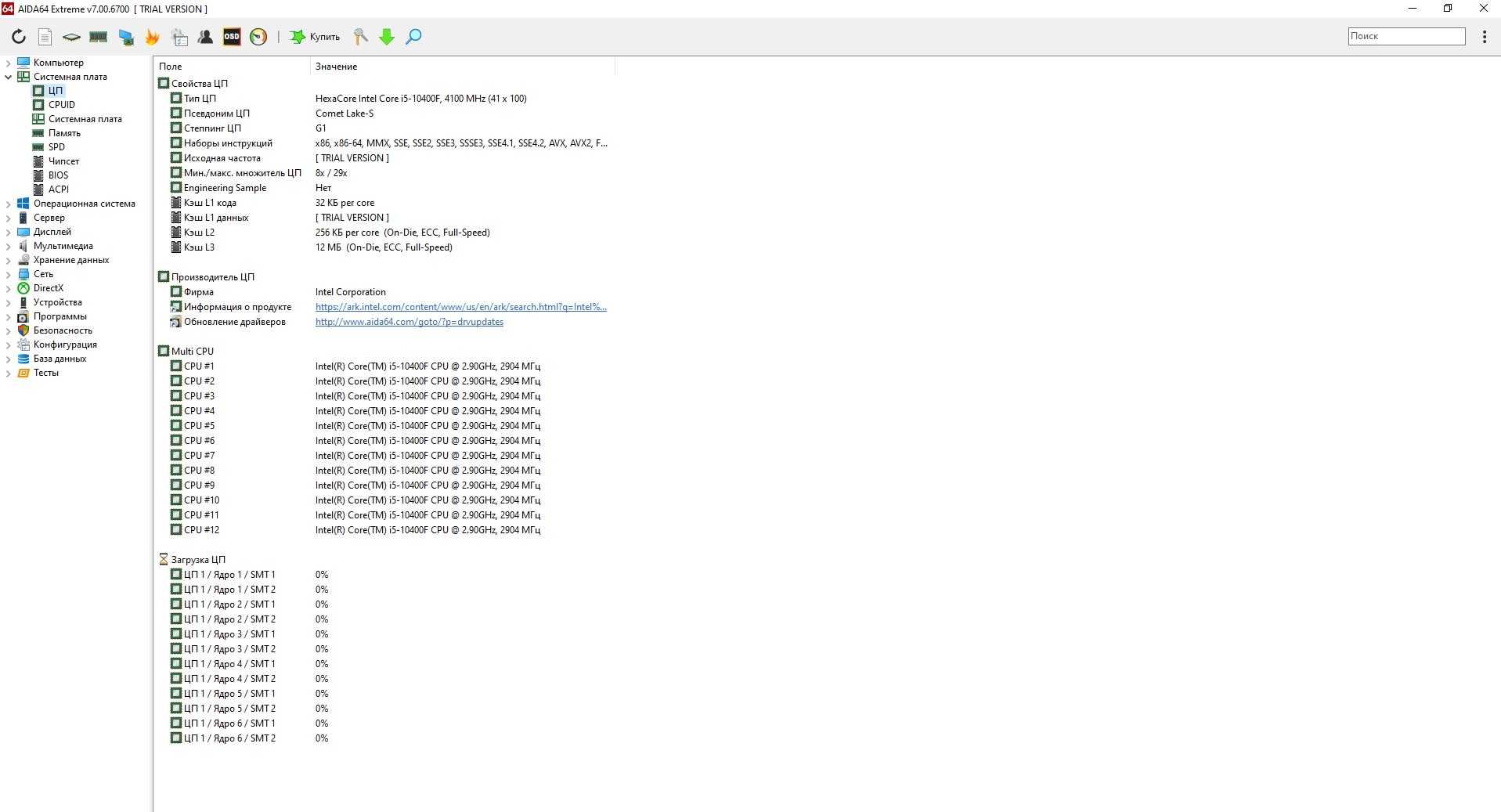Select the Степпинг ЦП row
The width and height of the screenshot is (1501, 812).
pos(384,128)
